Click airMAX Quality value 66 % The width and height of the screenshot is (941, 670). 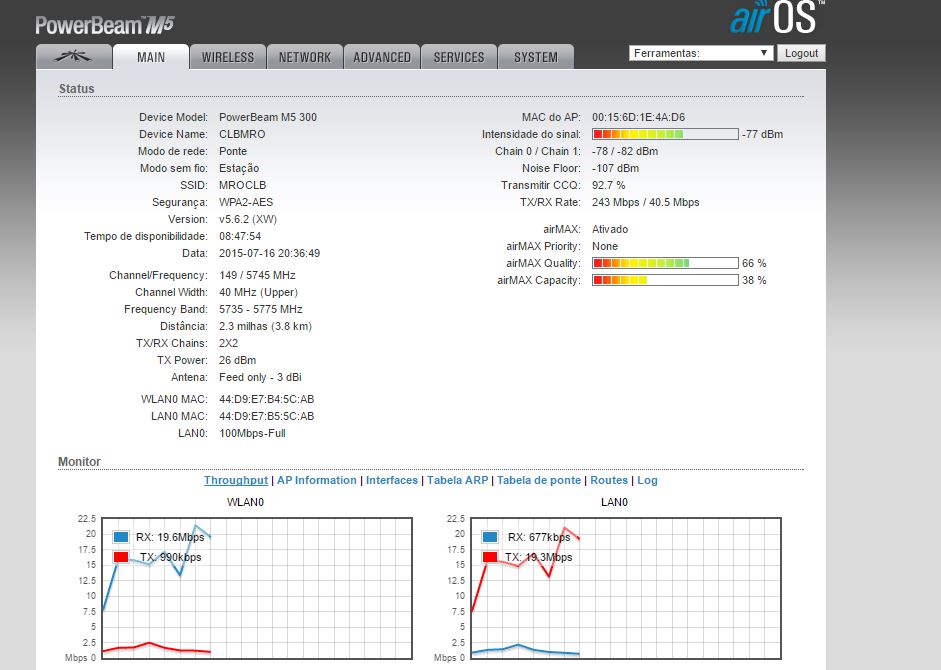click(754, 263)
